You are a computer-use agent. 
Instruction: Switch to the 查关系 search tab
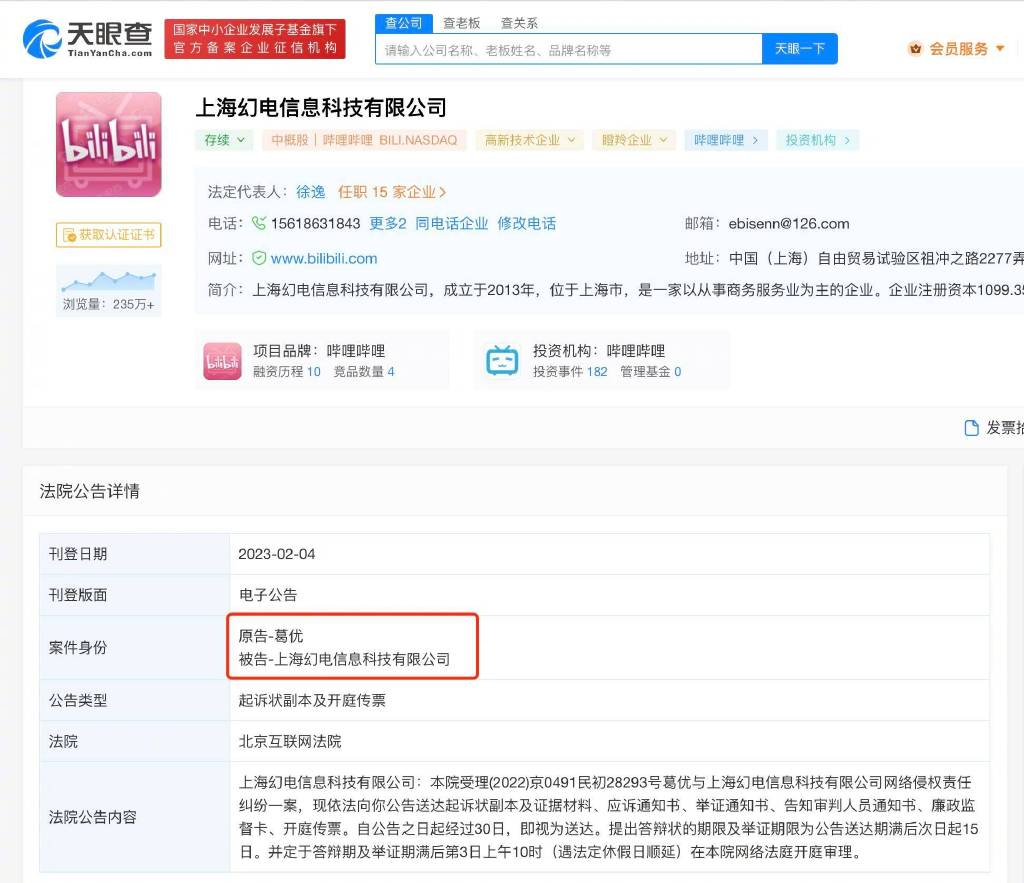(x=519, y=23)
